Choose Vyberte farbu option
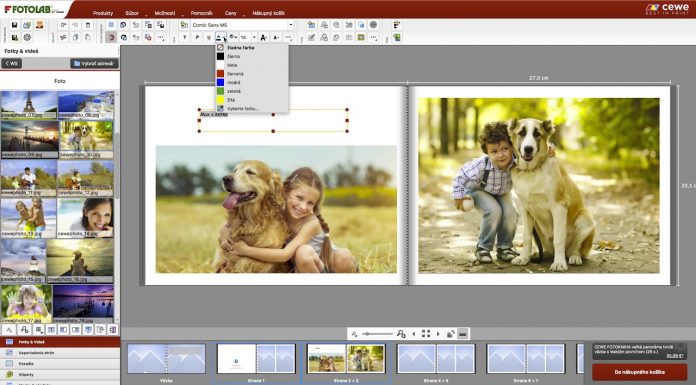 pyautogui.click(x=252, y=108)
